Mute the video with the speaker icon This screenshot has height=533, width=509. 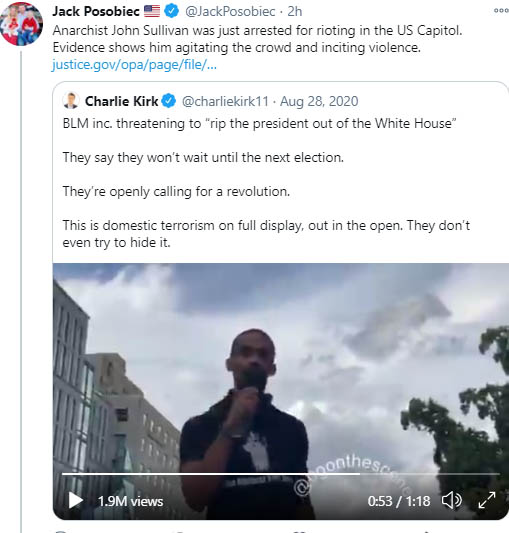coord(452,501)
